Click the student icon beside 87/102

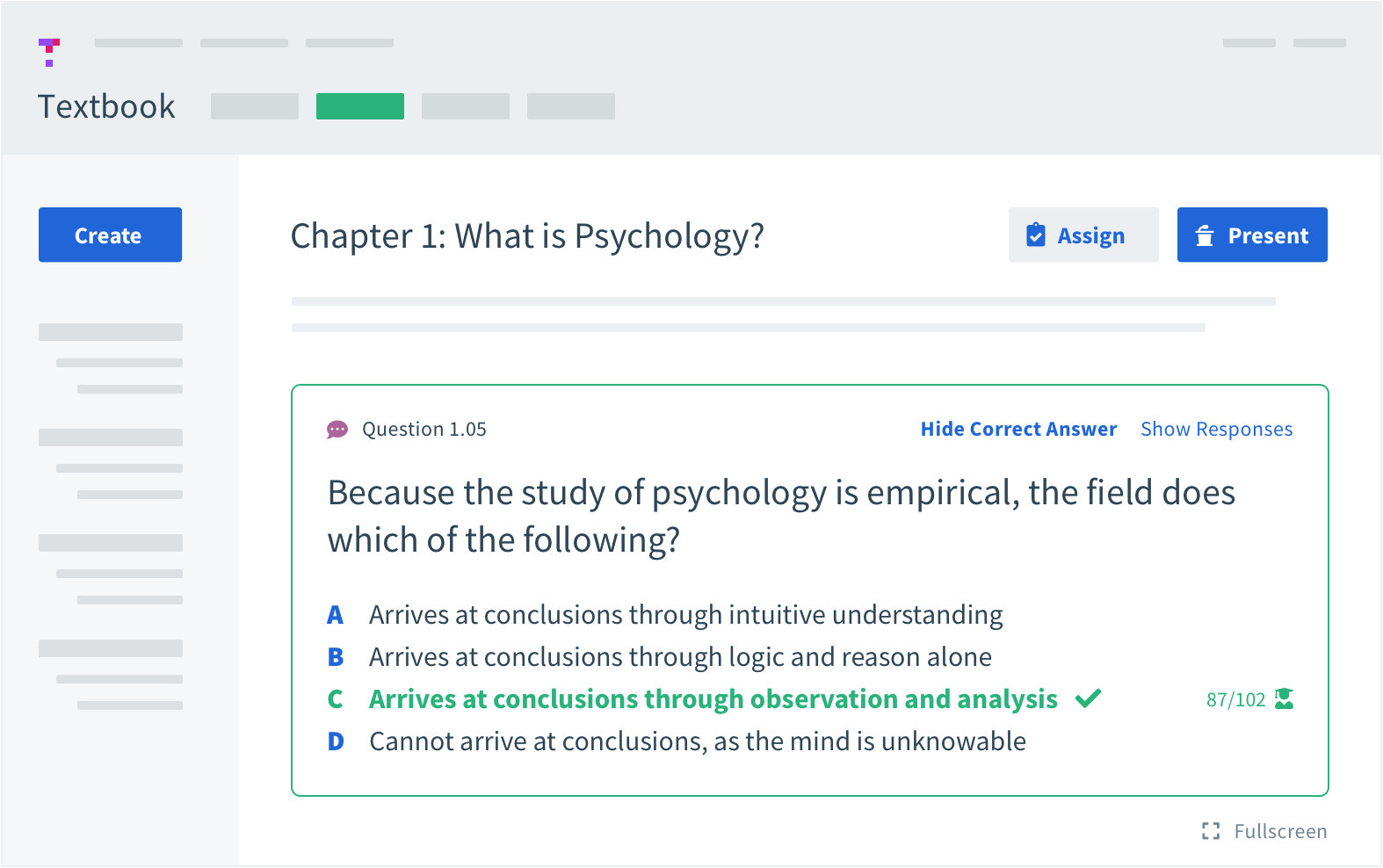(x=1284, y=699)
